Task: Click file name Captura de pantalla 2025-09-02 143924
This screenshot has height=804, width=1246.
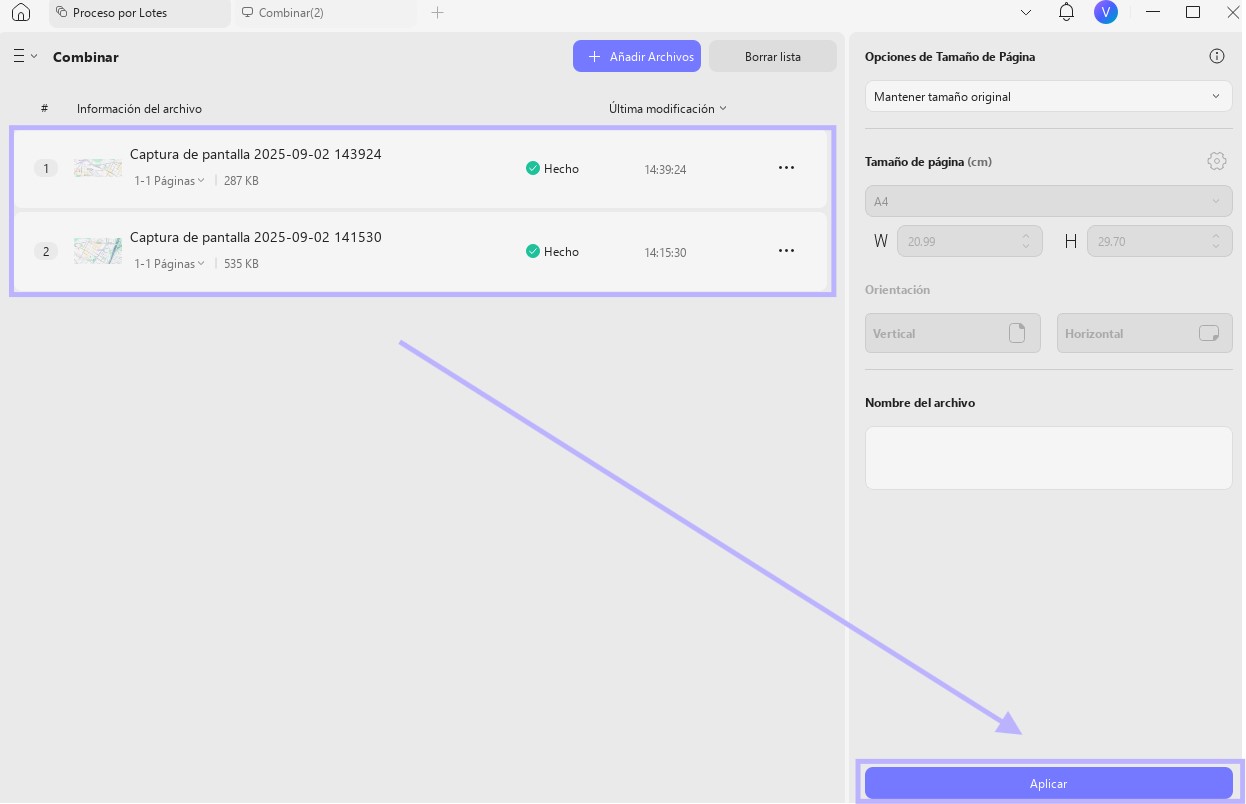Action: point(256,154)
